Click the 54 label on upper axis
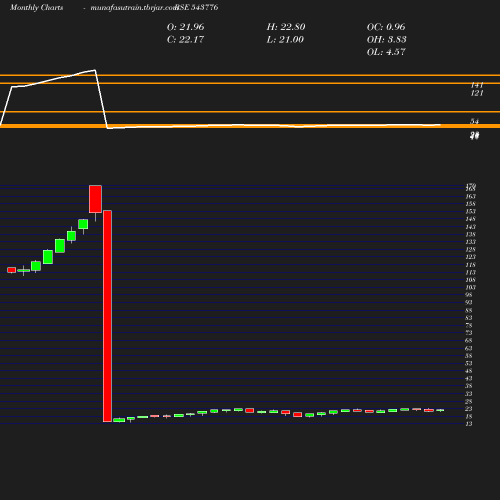500x500 pixels. 475,121
